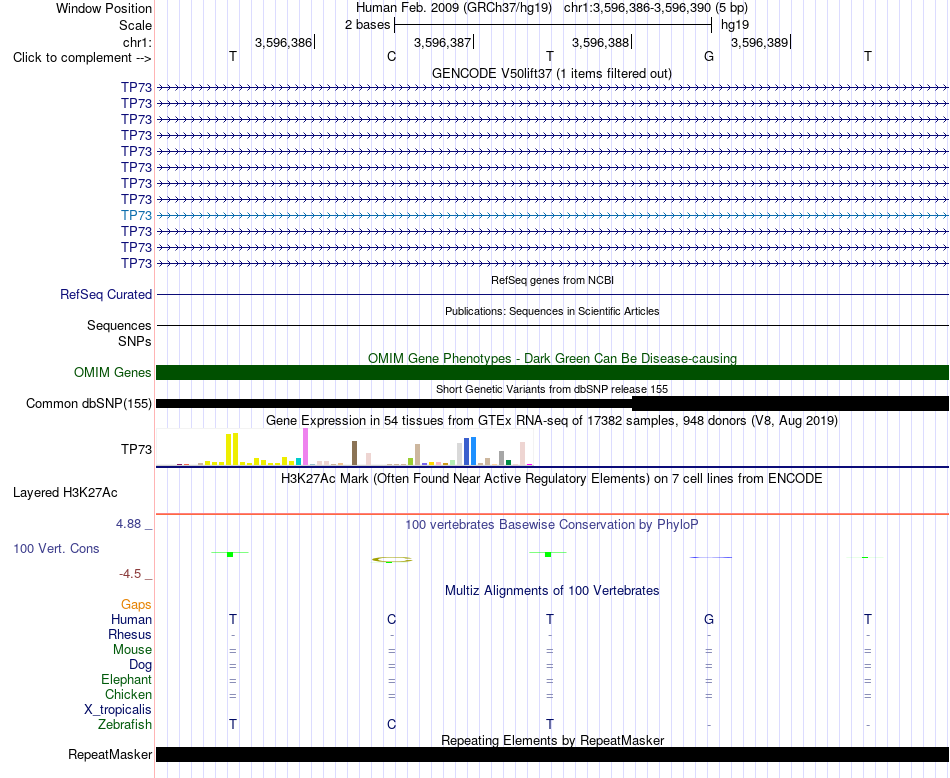Click the hg19 label beside the scale bar
950x778 pixels.
point(735,25)
